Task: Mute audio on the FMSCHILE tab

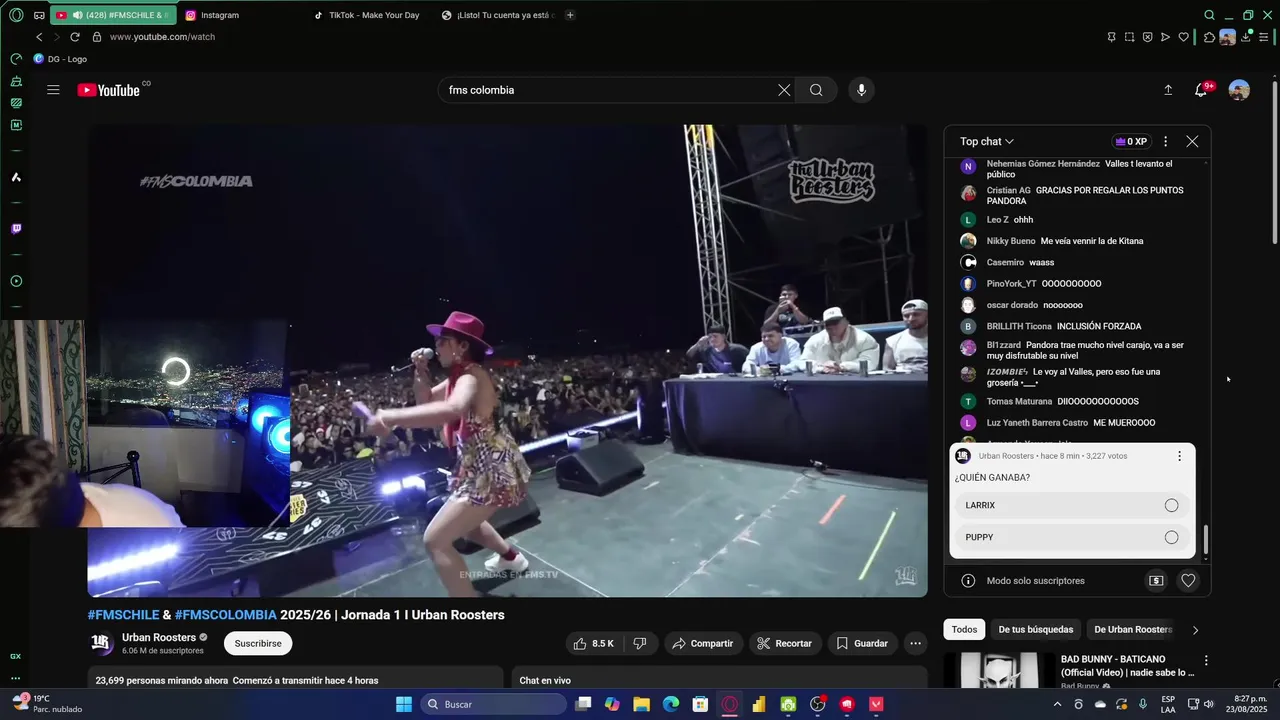Action: pos(77,15)
